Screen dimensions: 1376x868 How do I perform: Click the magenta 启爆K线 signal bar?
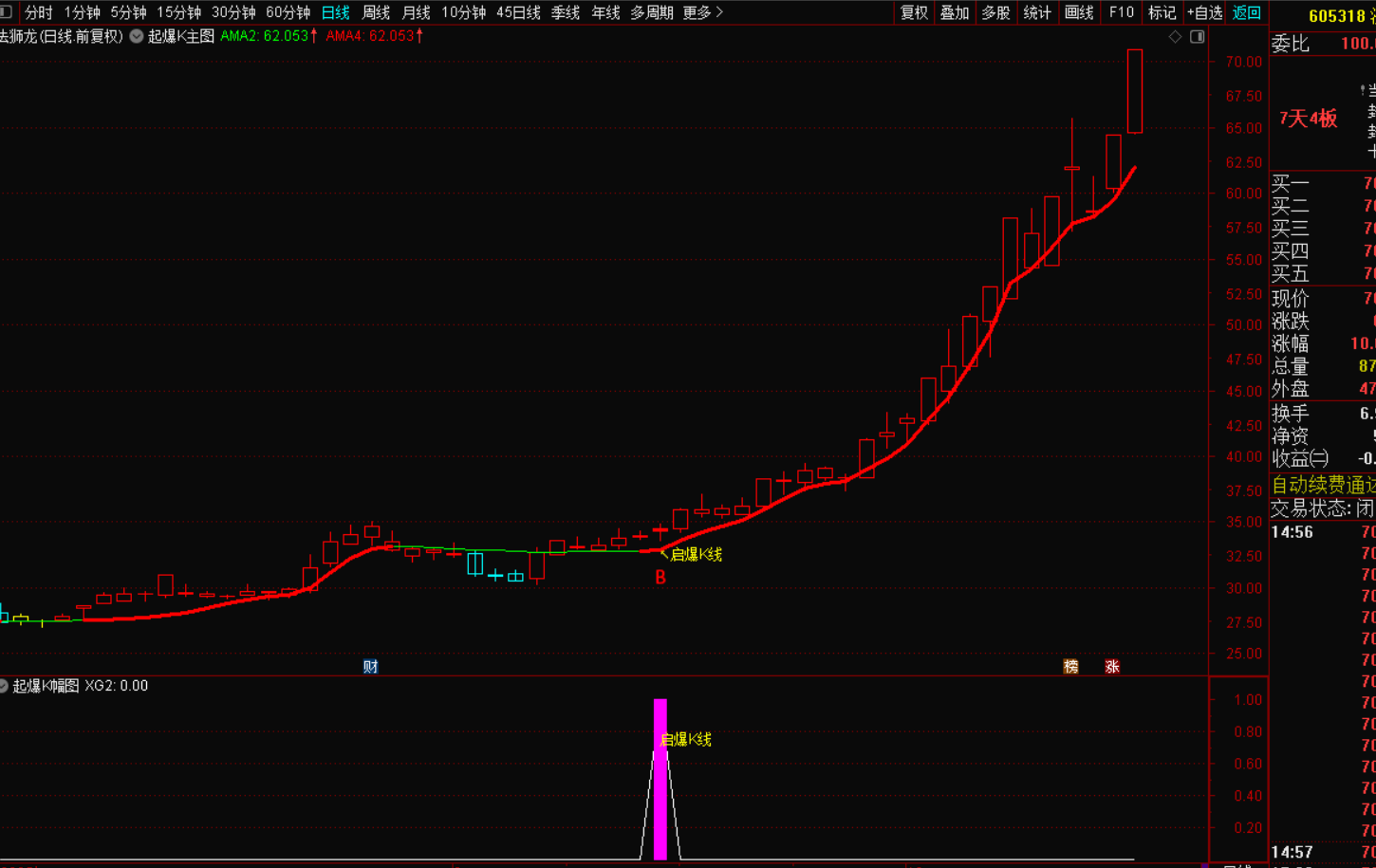pyautogui.click(x=660, y=780)
